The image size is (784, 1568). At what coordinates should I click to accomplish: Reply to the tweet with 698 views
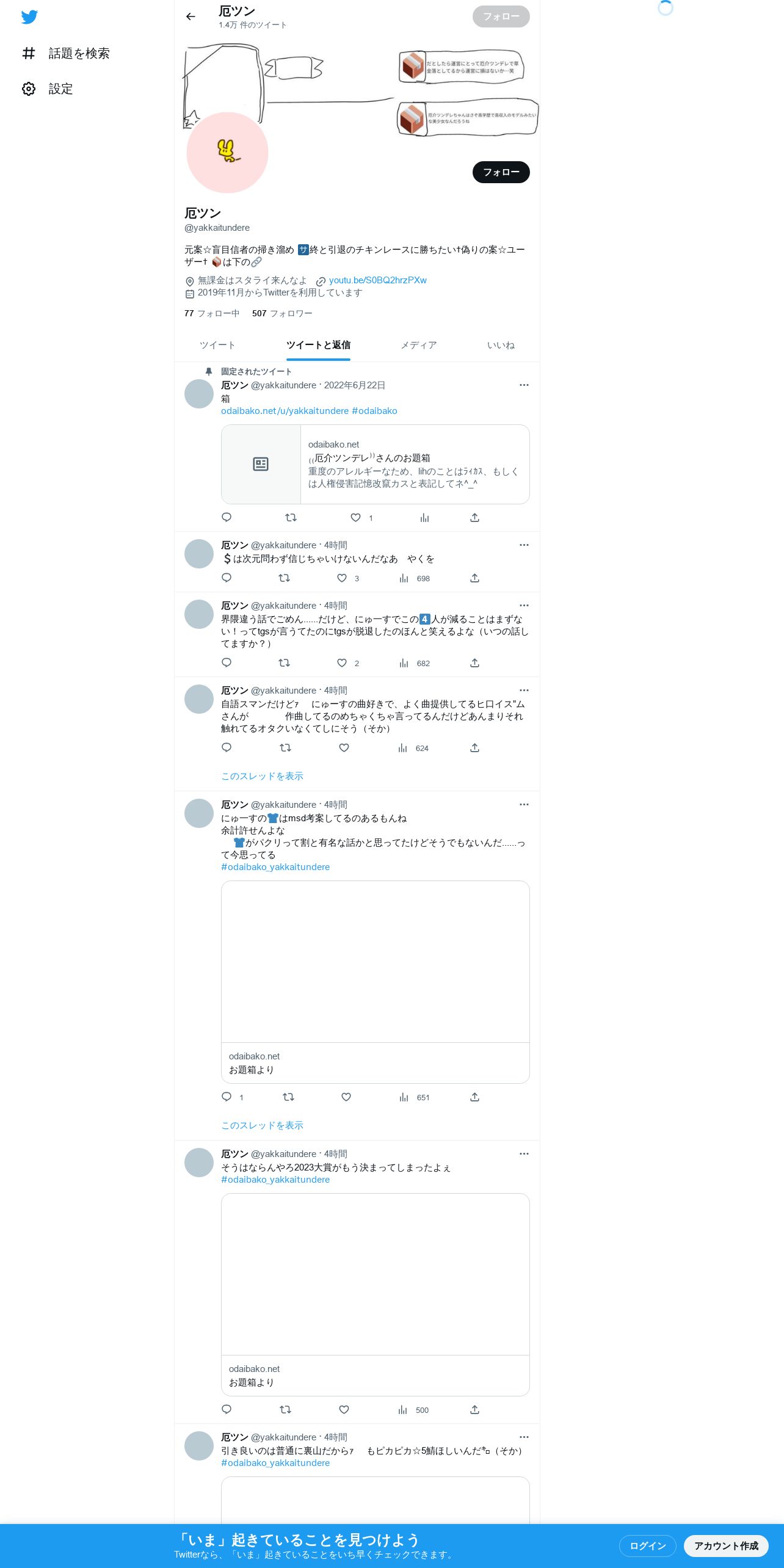[x=227, y=578]
